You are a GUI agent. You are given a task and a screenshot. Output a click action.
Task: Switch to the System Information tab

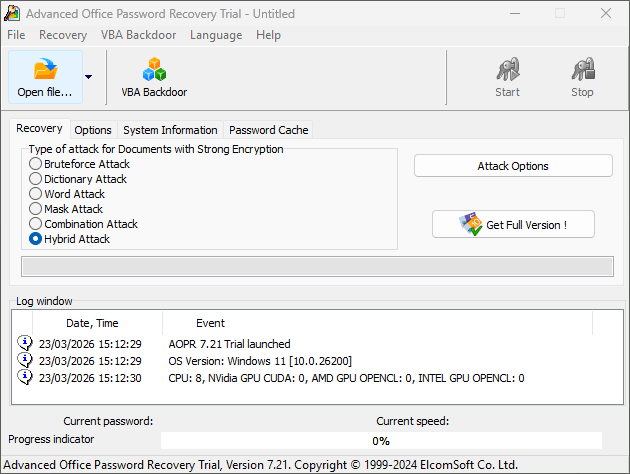tap(170, 130)
